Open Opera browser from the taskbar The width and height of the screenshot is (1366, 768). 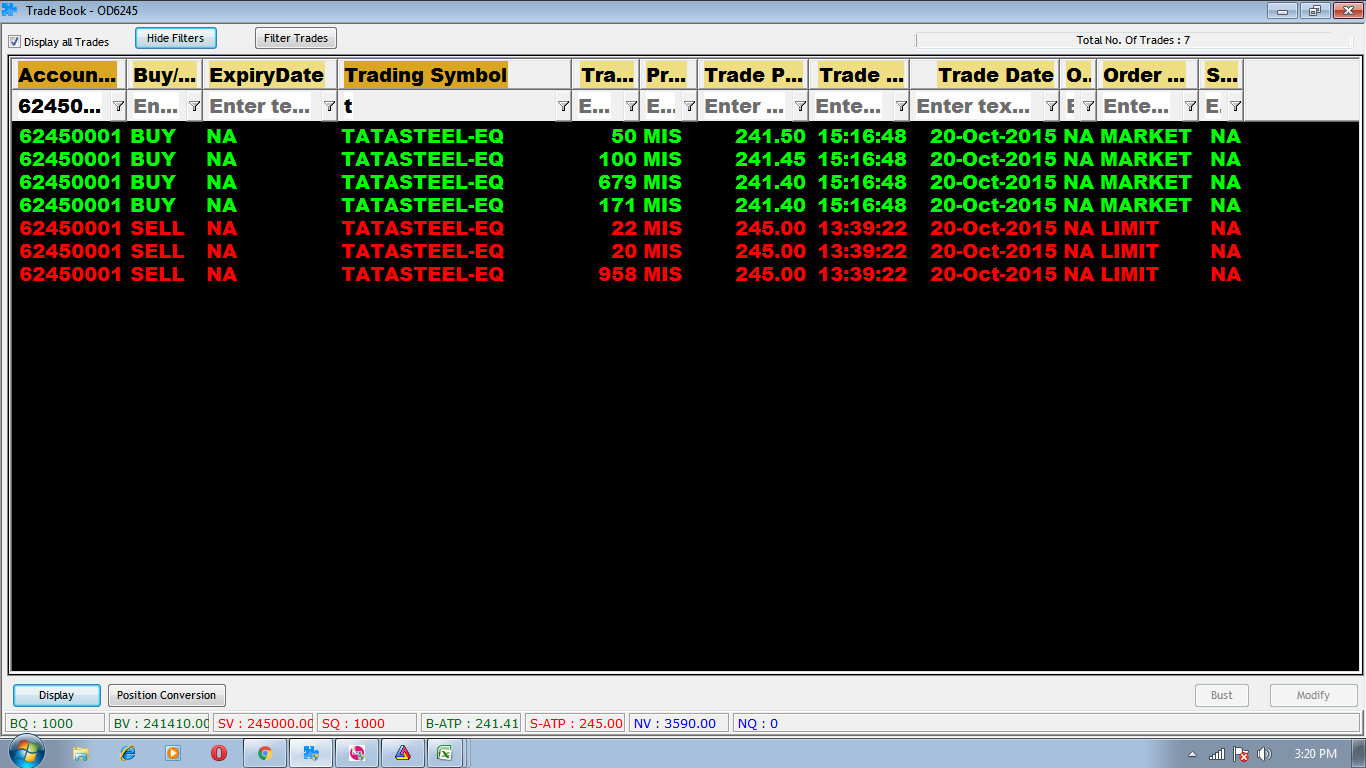219,753
